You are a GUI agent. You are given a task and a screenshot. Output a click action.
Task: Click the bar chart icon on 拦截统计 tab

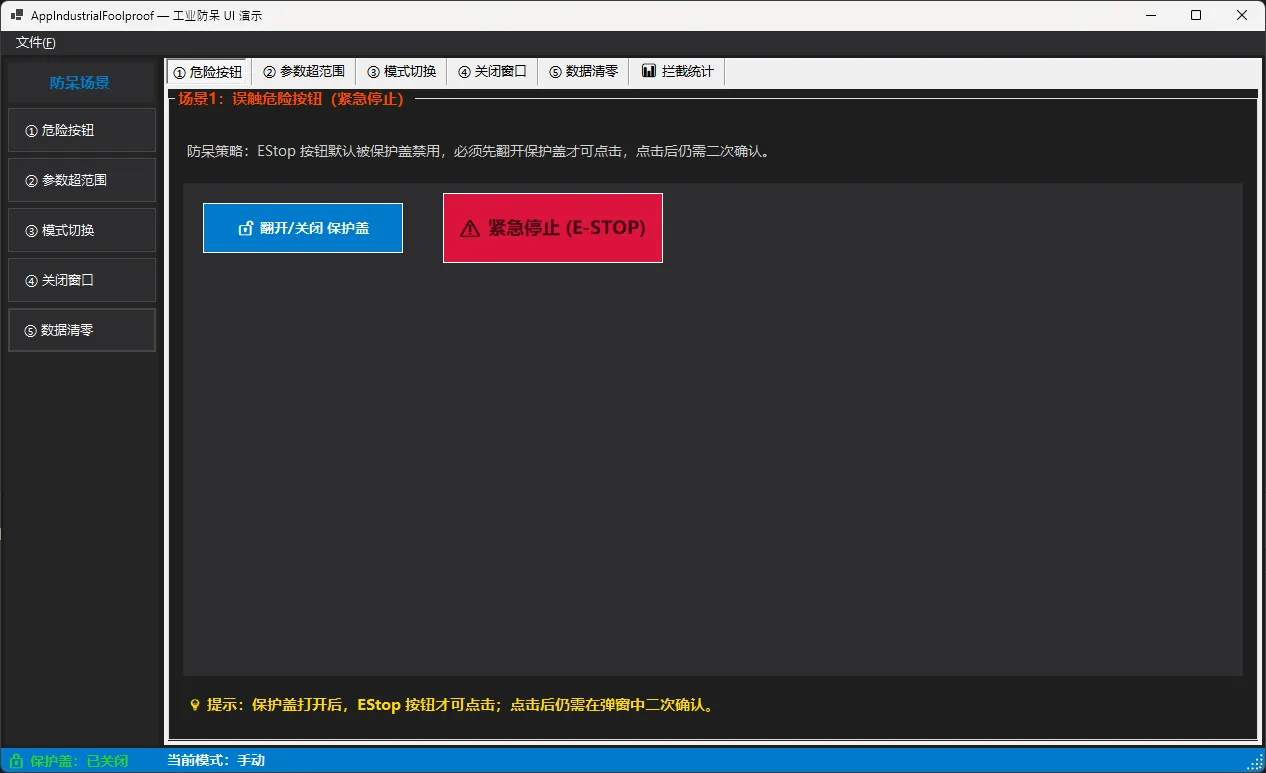click(x=649, y=71)
